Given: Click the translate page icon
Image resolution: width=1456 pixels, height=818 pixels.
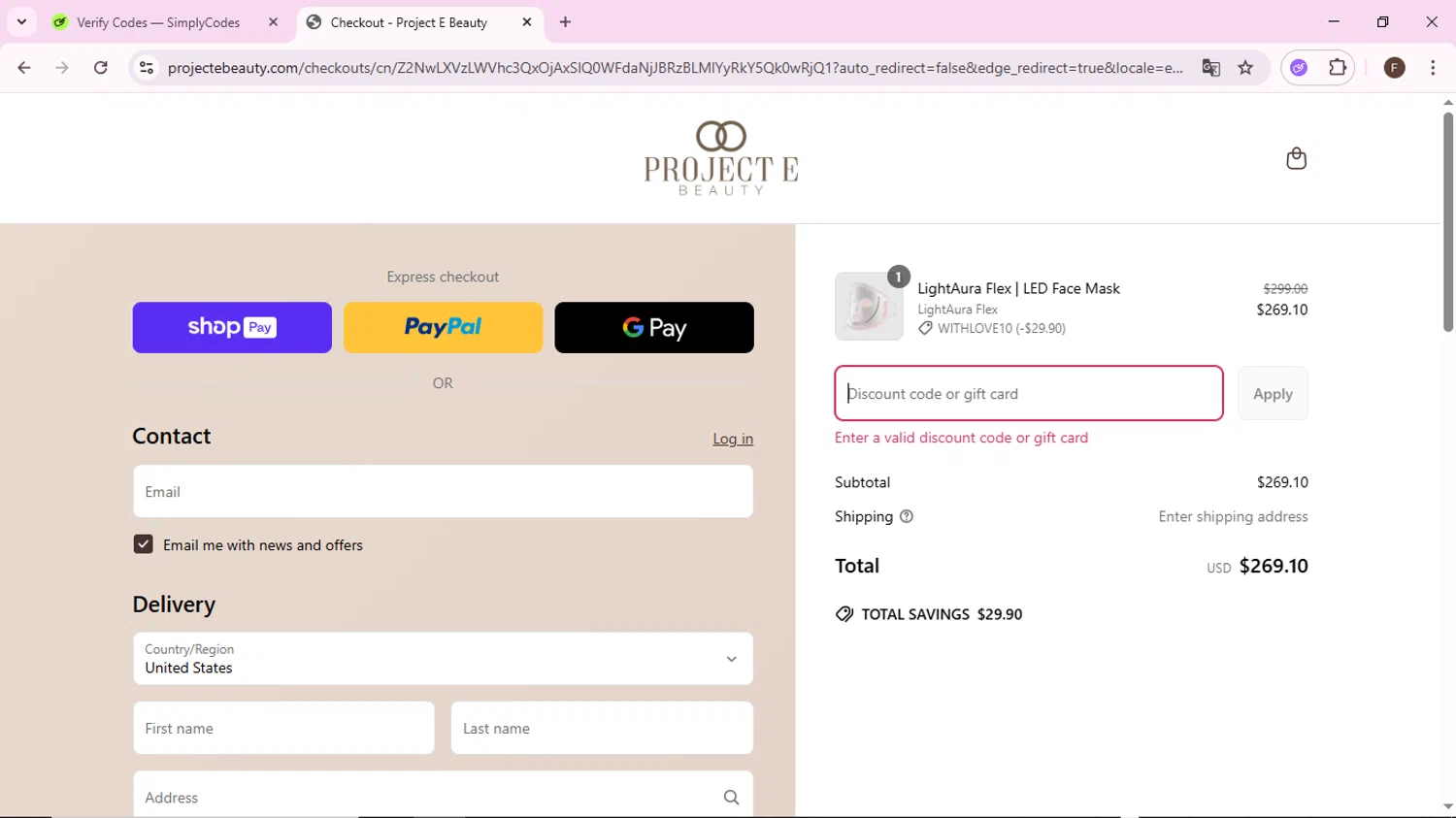Looking at the screenshot, I should [x=1210, y=68].
